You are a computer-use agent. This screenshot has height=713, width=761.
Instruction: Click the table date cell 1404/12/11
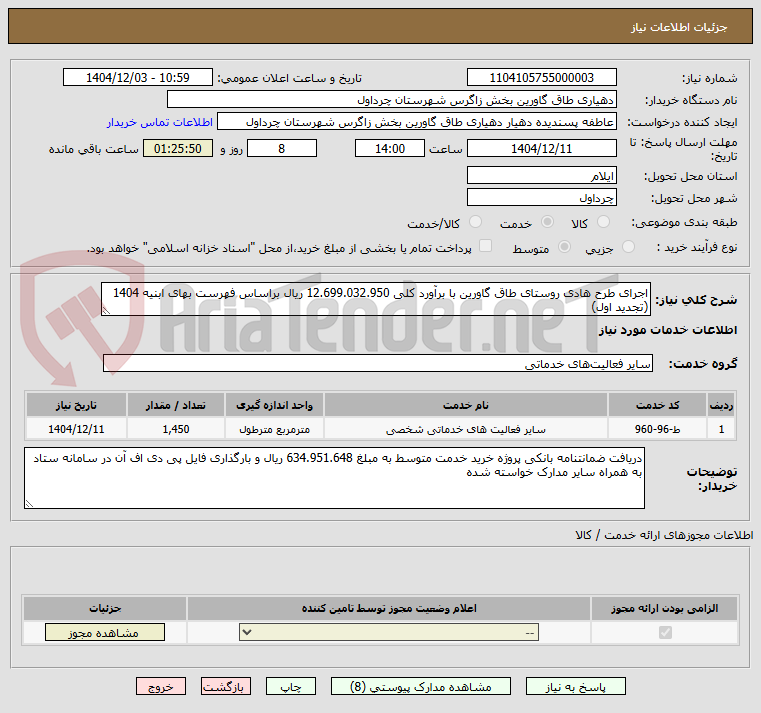[x=76, y=429]
